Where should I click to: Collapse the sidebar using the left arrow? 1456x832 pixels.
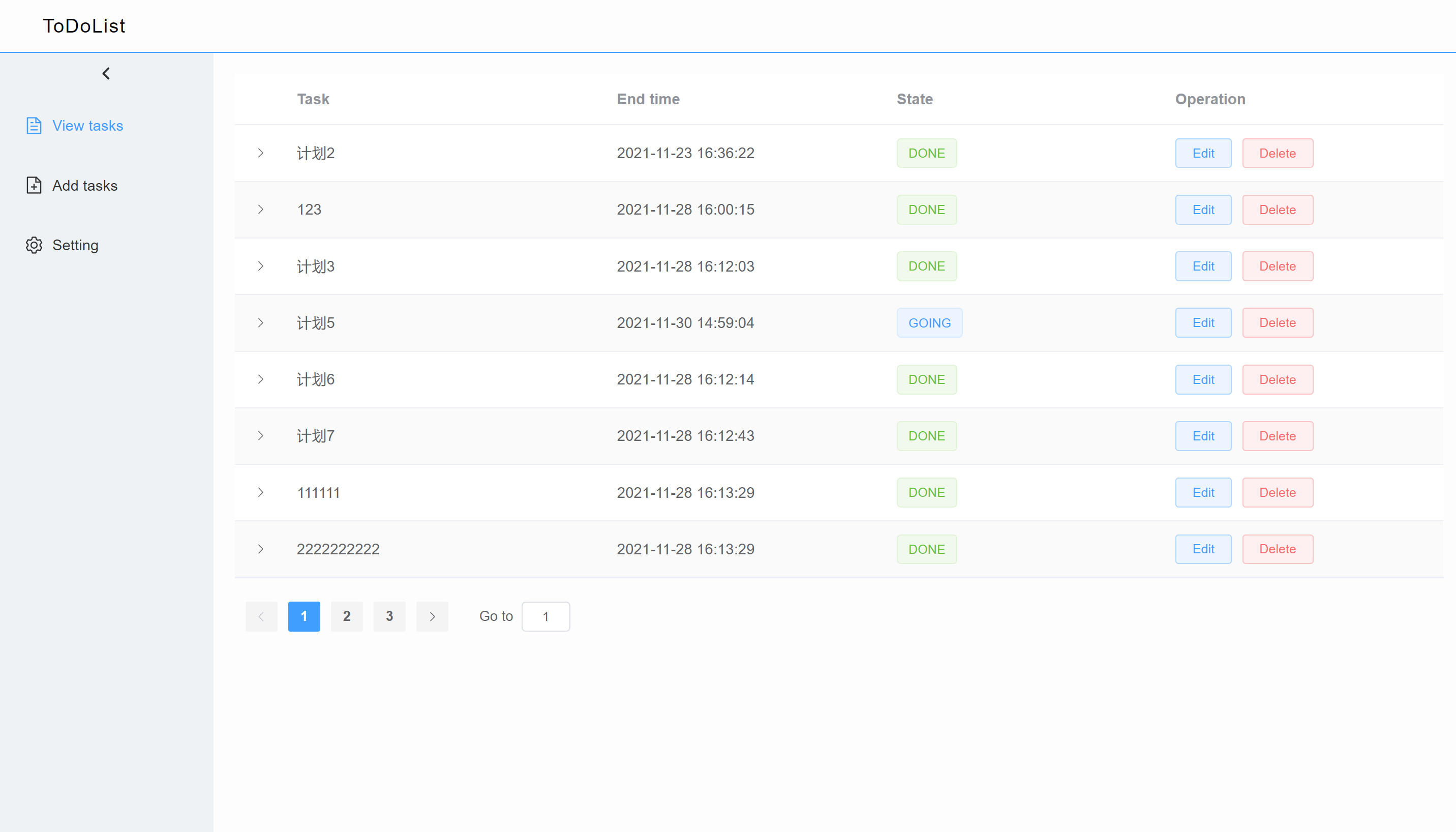tap(106, 73)
